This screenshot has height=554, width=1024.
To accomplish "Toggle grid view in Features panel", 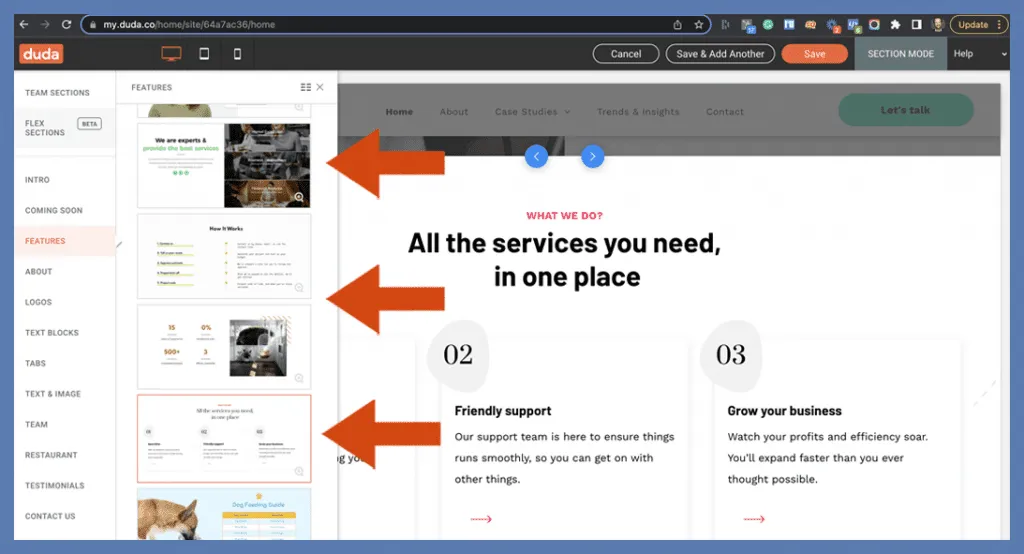I will coord(306,87).
